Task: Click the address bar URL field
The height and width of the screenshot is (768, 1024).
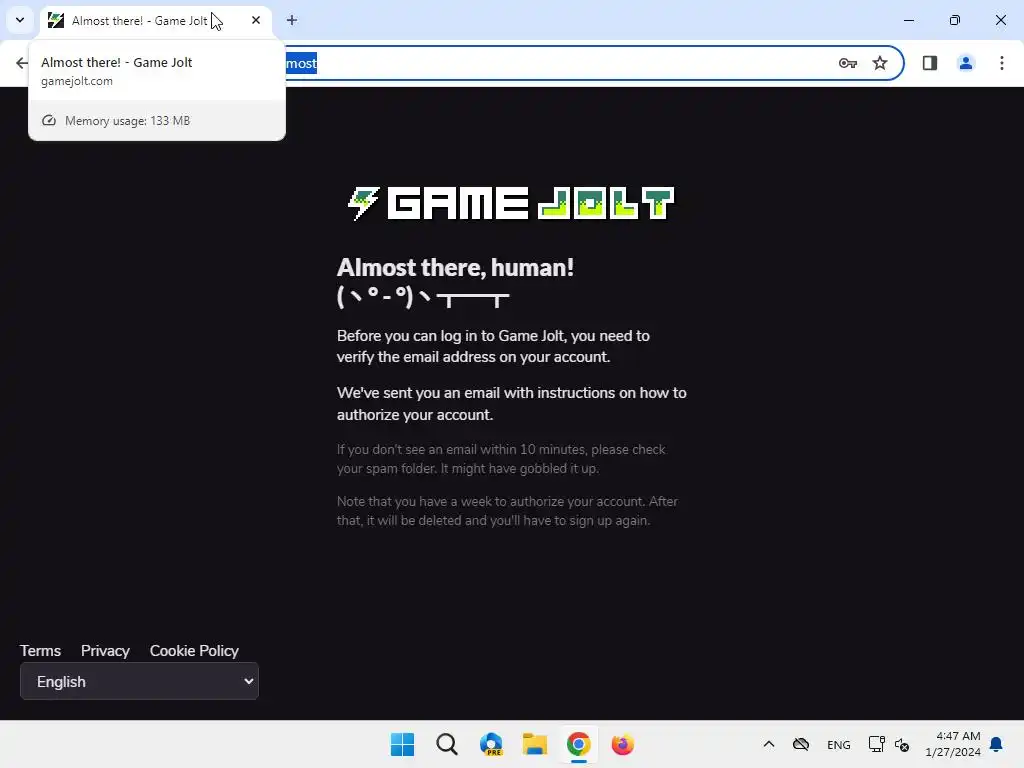Action: [562, 63]
